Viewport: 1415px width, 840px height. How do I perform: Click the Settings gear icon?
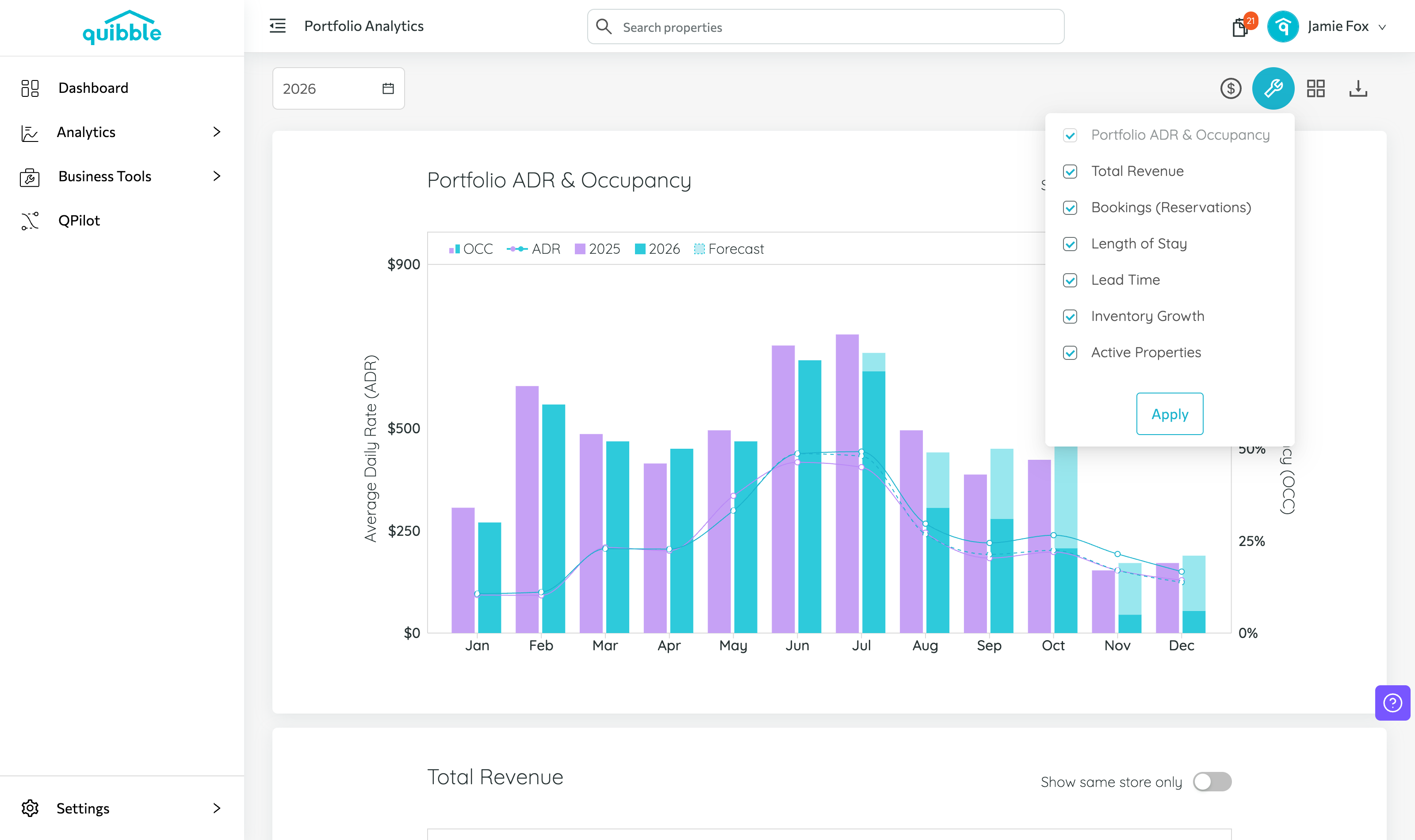30,808
